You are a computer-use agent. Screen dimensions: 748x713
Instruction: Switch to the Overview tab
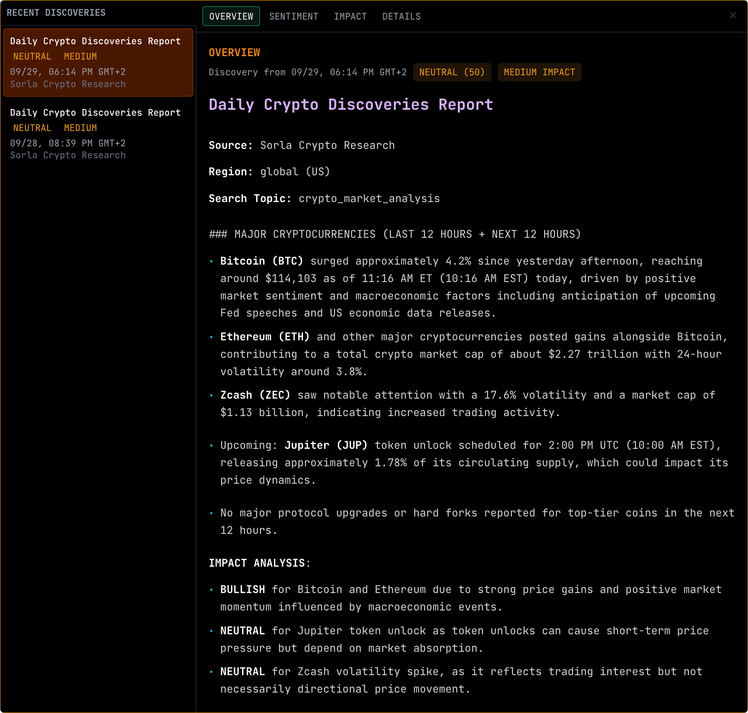[231, 16]
